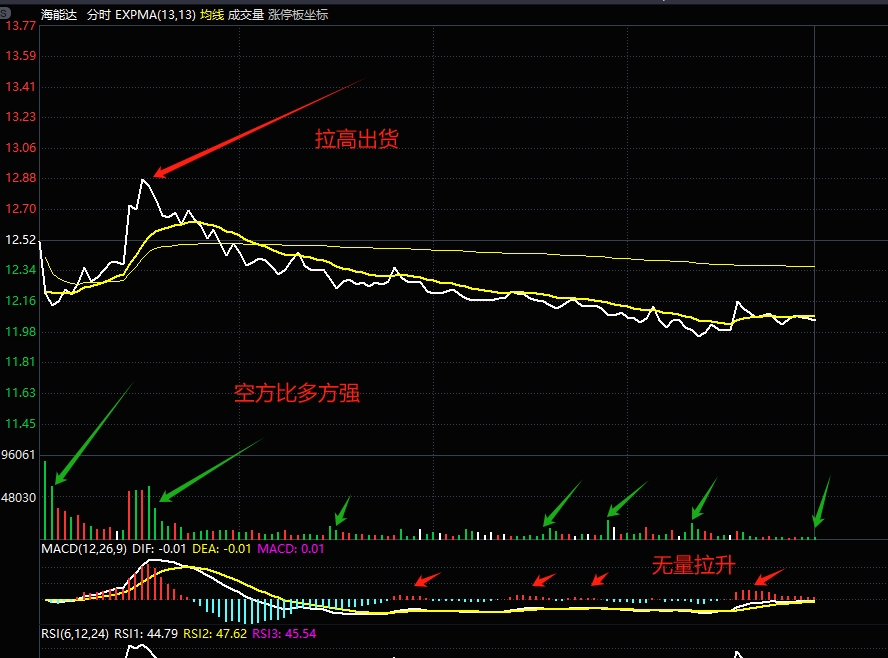Click the DEA: -0.01 value
The height and width of the screenshot is (658, 888).
pyautogui.click(x=221, y=549)
